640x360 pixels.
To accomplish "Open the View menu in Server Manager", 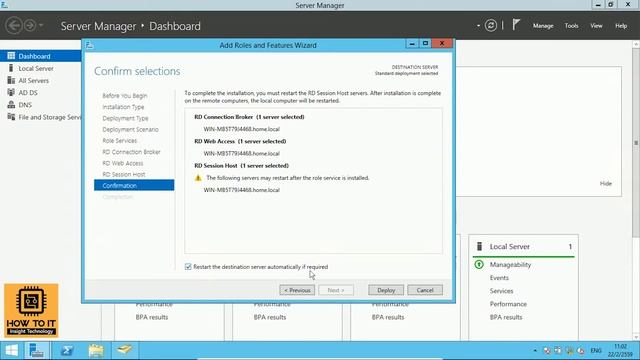I will pos(596,26).
